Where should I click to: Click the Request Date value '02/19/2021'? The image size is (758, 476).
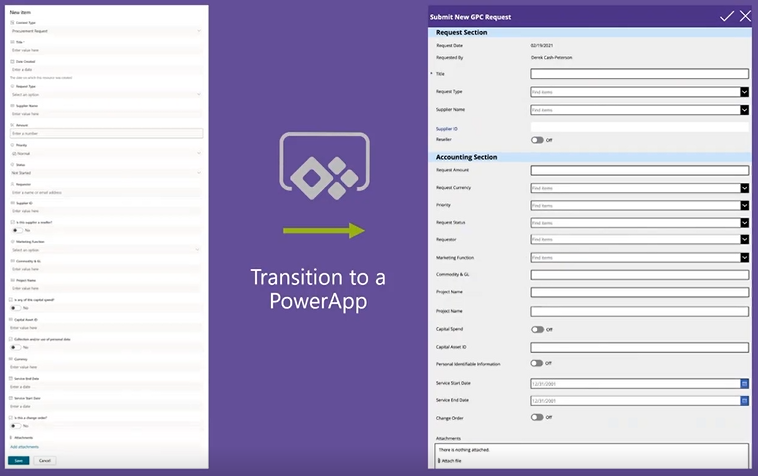coord(541,45)
